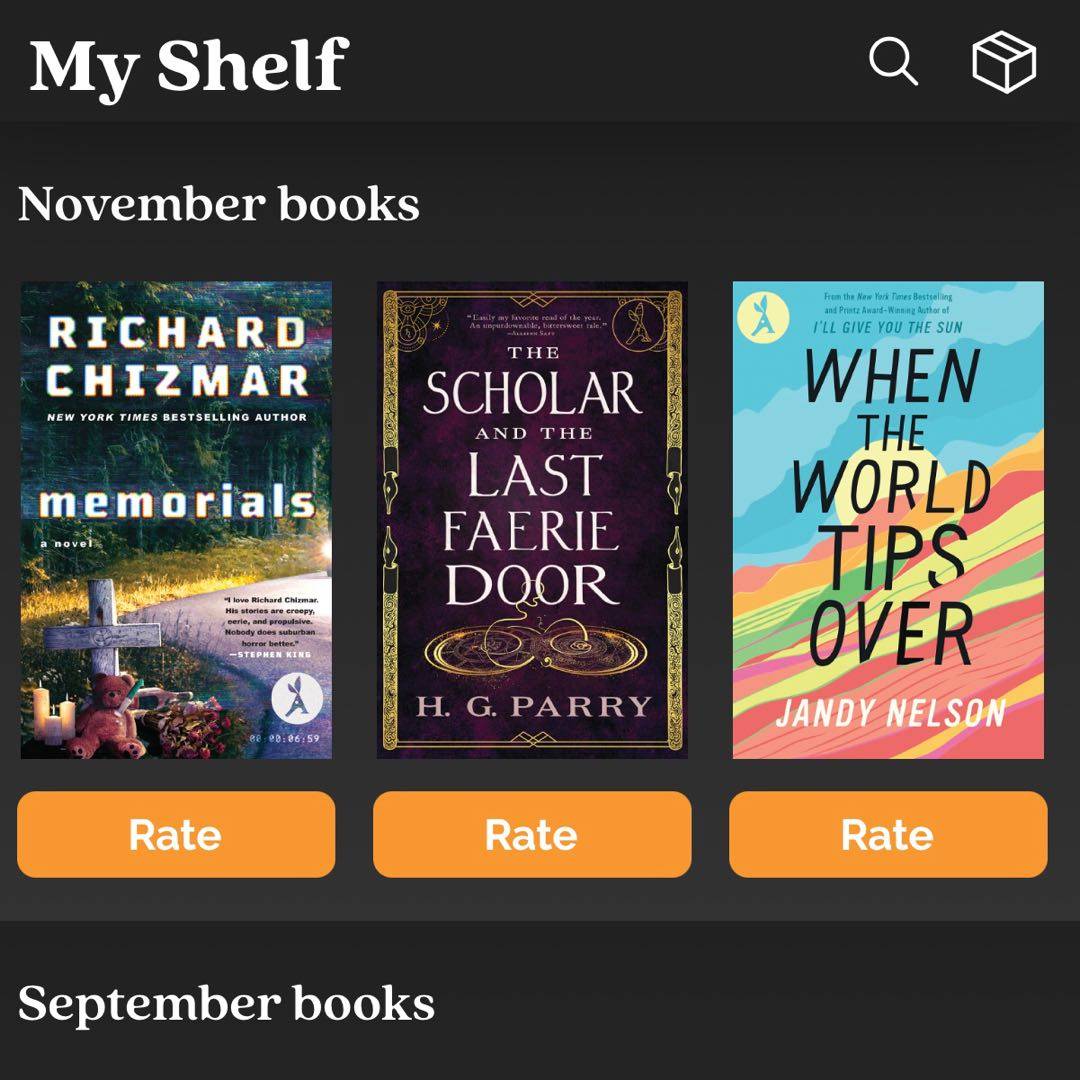Viewport: 1080px width, 1080px height.
Task: Select the November books heading
Action: tap(218, 204)
